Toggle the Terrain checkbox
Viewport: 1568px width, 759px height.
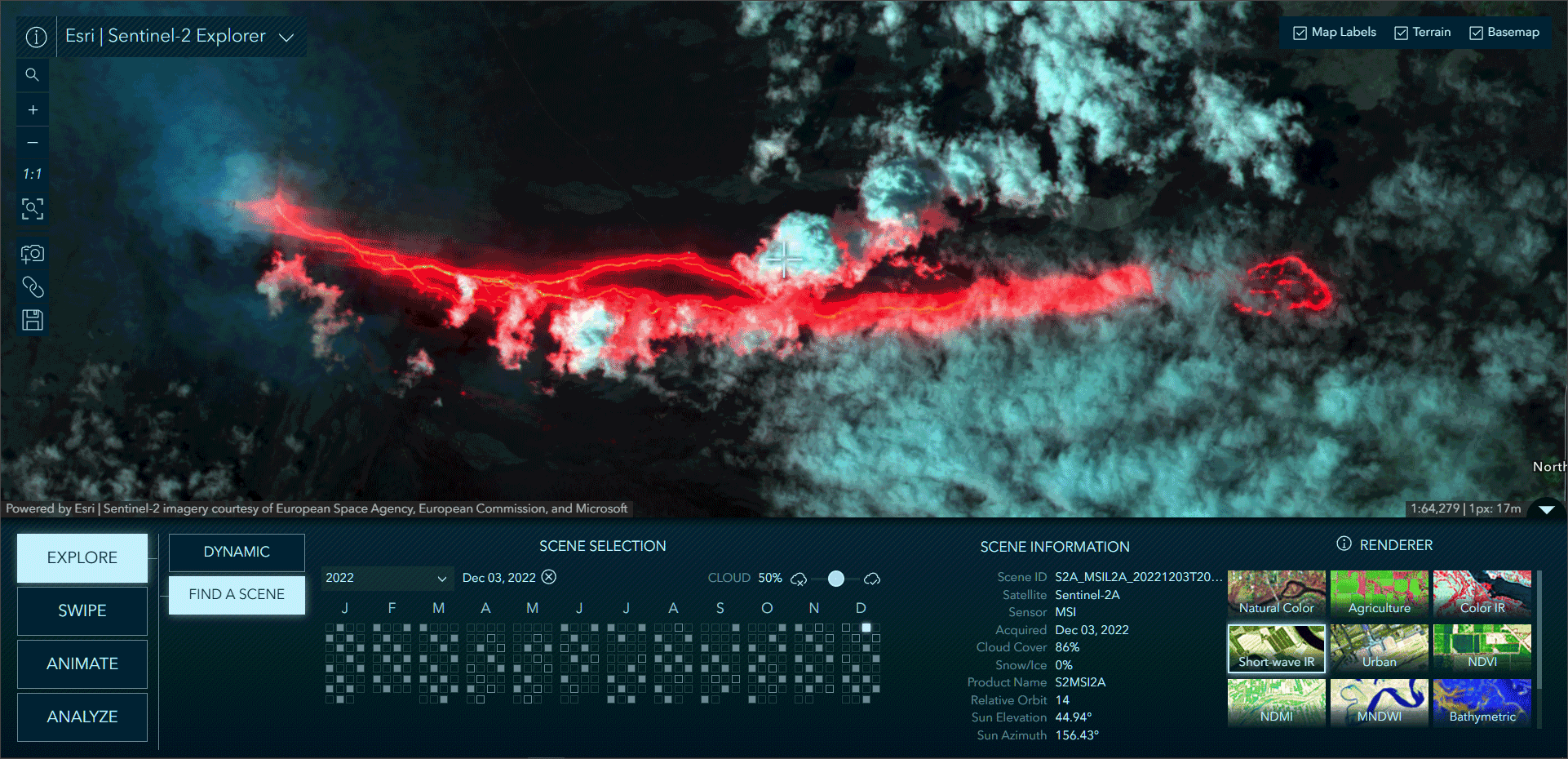click(1401, 33)
